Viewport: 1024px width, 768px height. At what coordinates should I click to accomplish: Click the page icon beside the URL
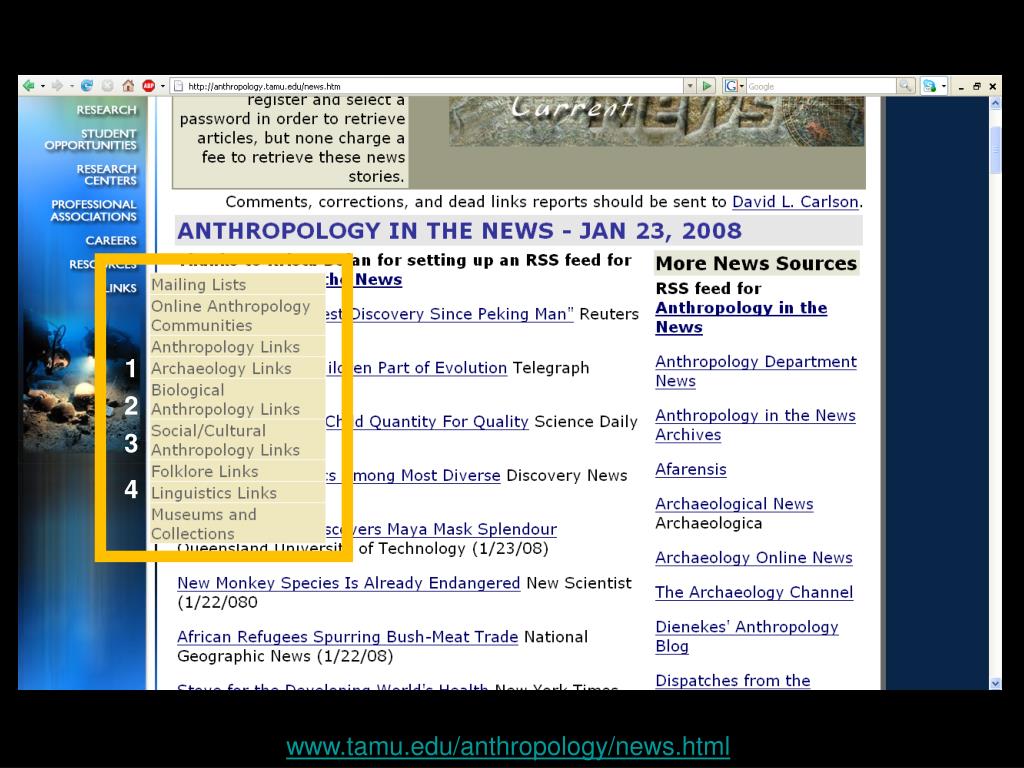[x=178, y=86]
